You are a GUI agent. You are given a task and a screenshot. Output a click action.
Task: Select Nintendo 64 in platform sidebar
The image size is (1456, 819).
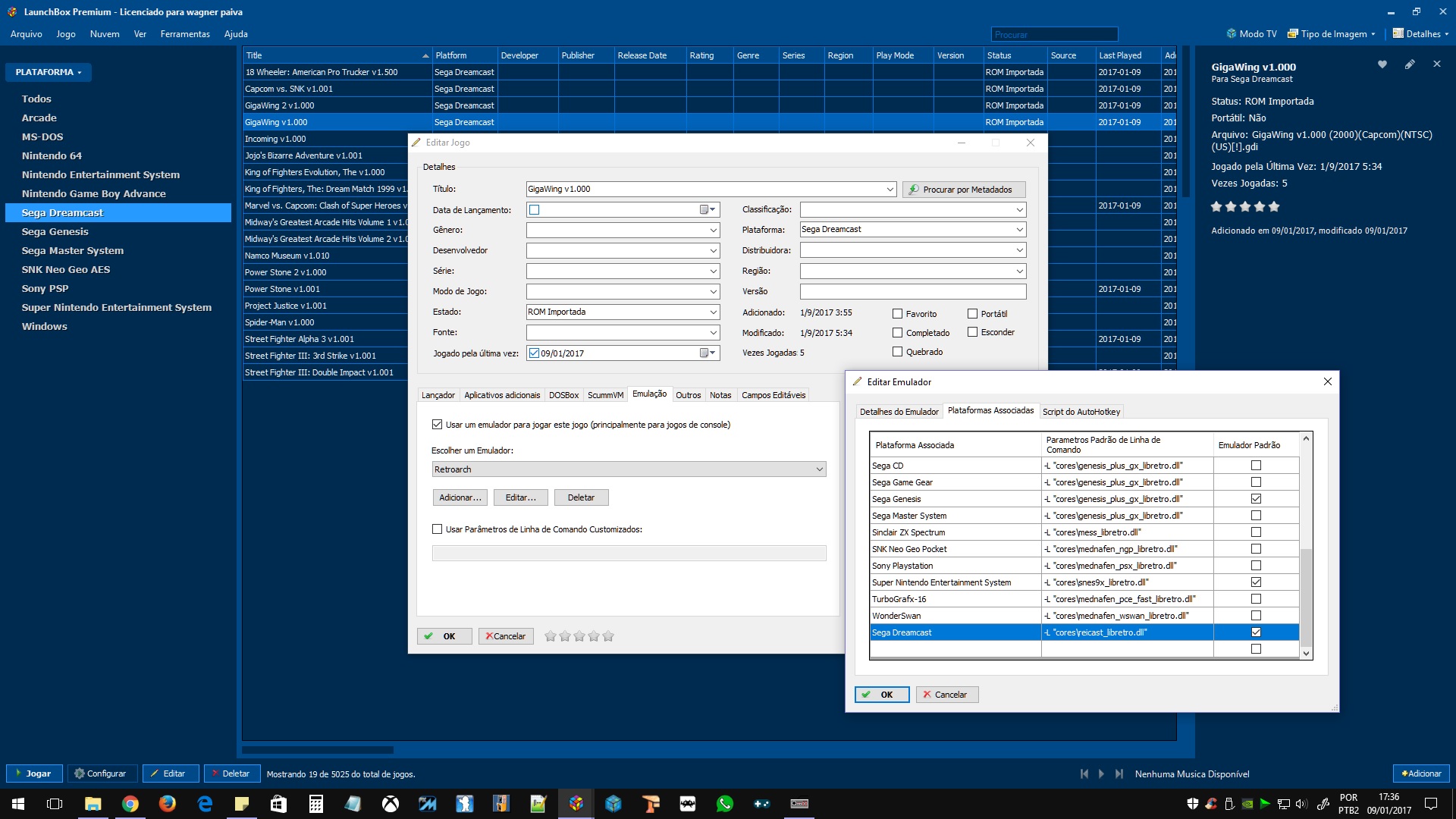point(52,155)
